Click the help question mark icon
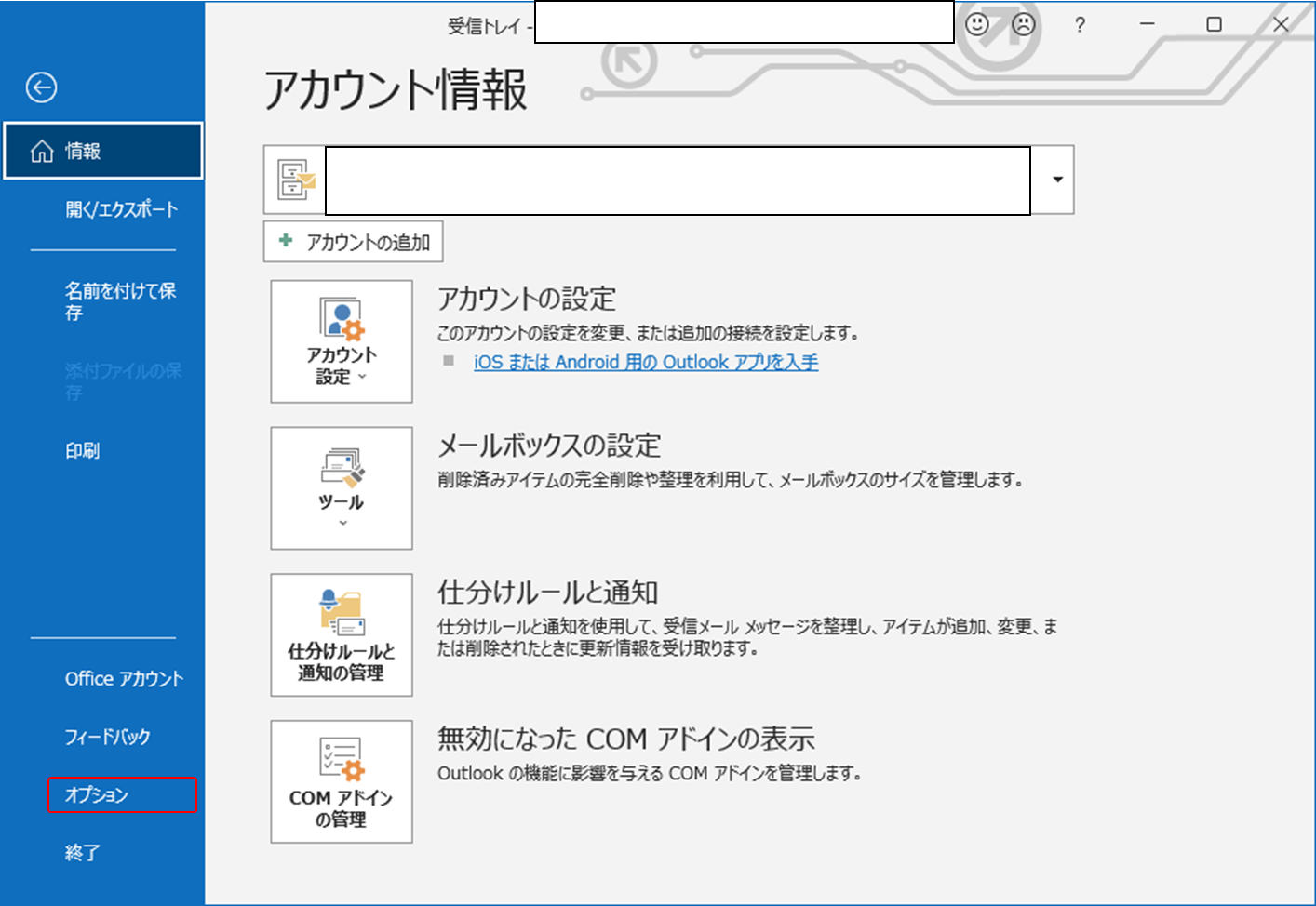Image resolution: width=1316 pixels, height=906 pixels. [x=1079, y=25]
